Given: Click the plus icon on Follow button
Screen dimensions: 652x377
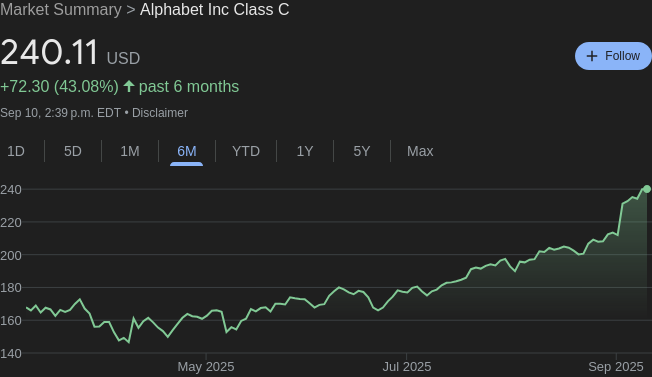Looking at the screenshot, I should point(591,56).
